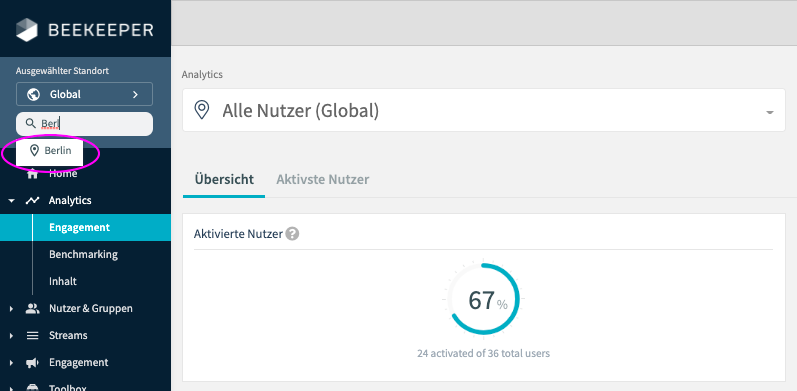Click the Streams list lines icon

pos(33,336)
